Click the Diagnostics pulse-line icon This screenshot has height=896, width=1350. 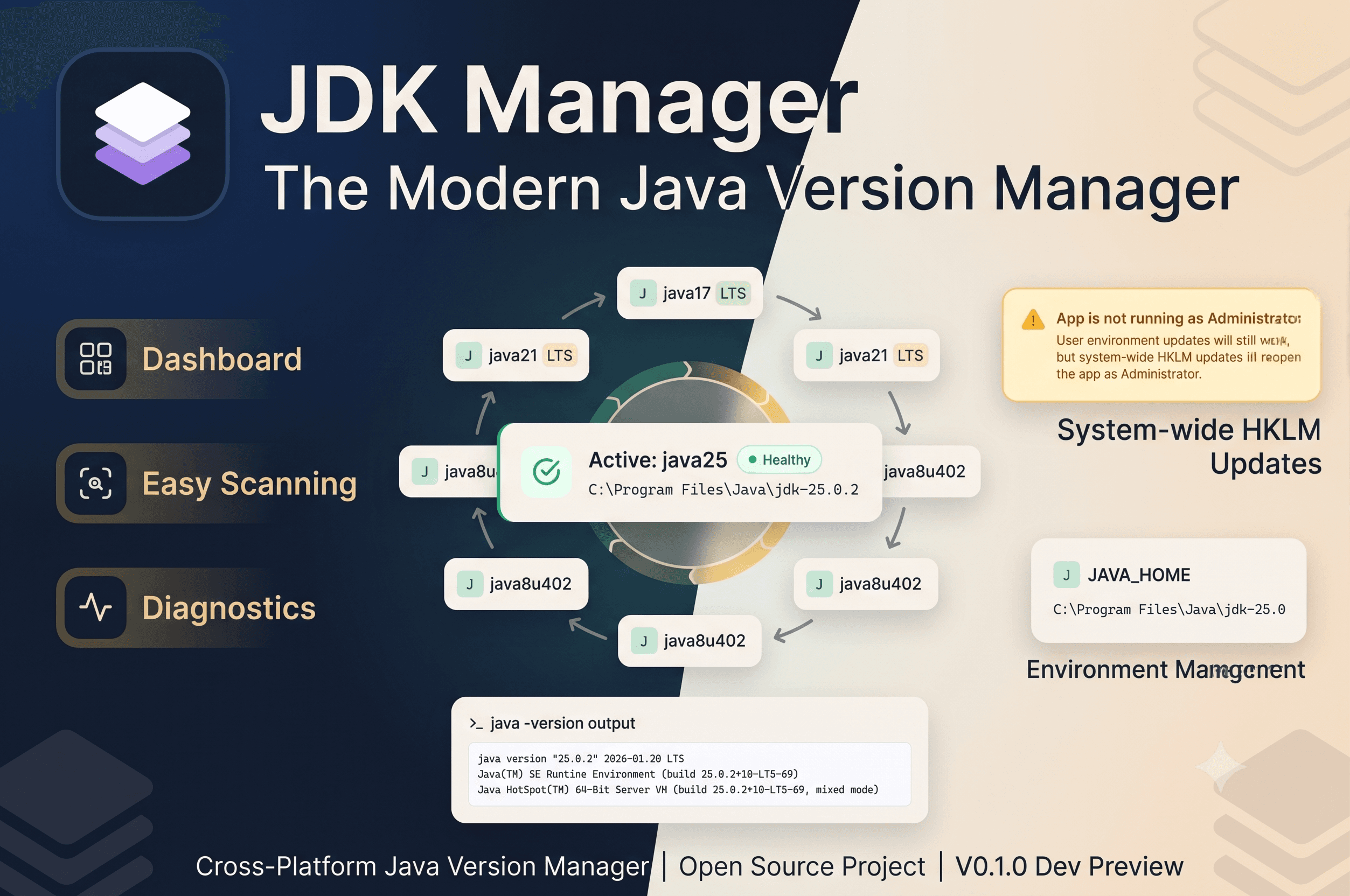[x=95, y=607]
